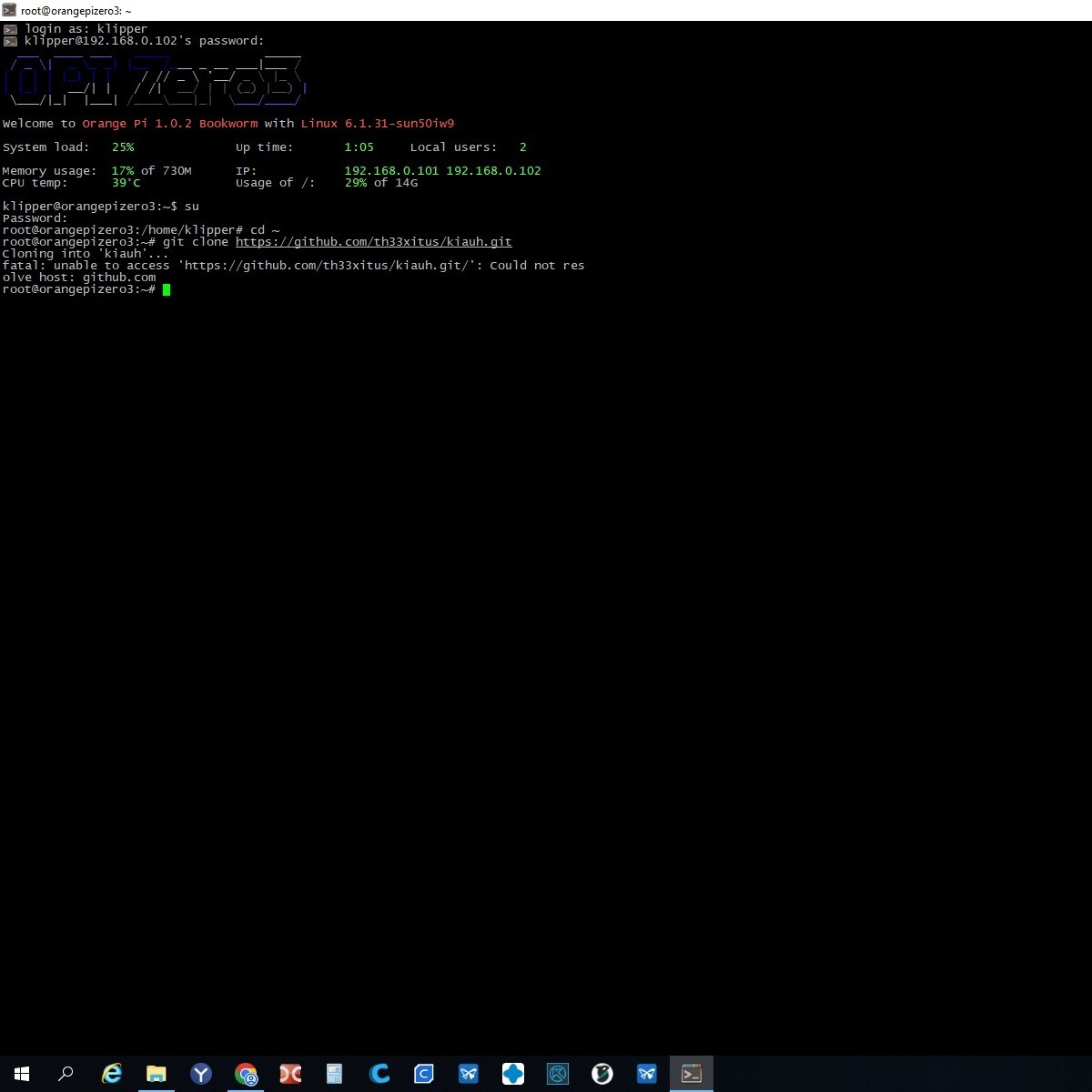The height and width of the screenshot is (1092, 1092).
Task: Open butterfly icon beside the square C icon
Action: point(469,1074)
